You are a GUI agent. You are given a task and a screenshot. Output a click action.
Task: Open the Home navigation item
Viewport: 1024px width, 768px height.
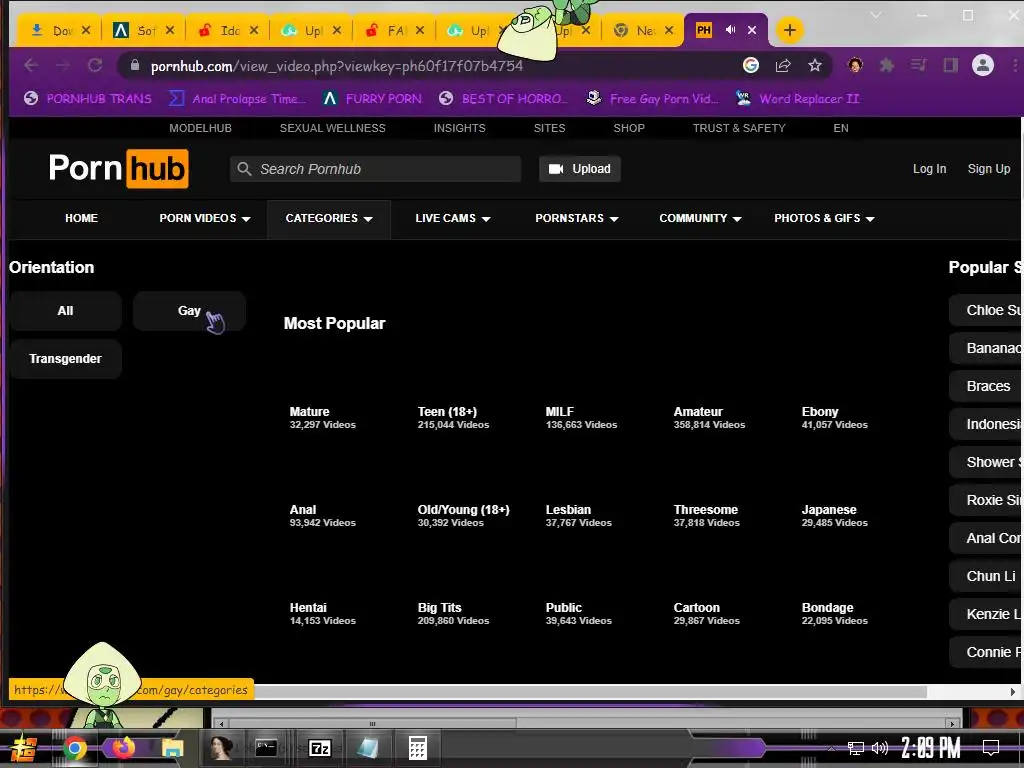pyautogui.click(x=82, y=218)
